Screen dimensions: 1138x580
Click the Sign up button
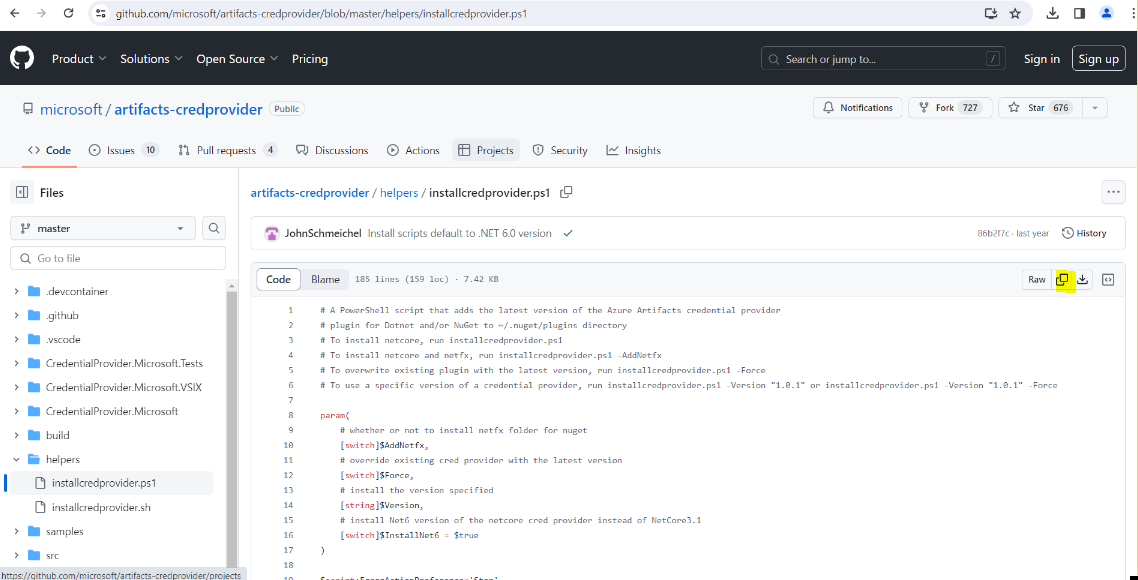pos(1098,59)
